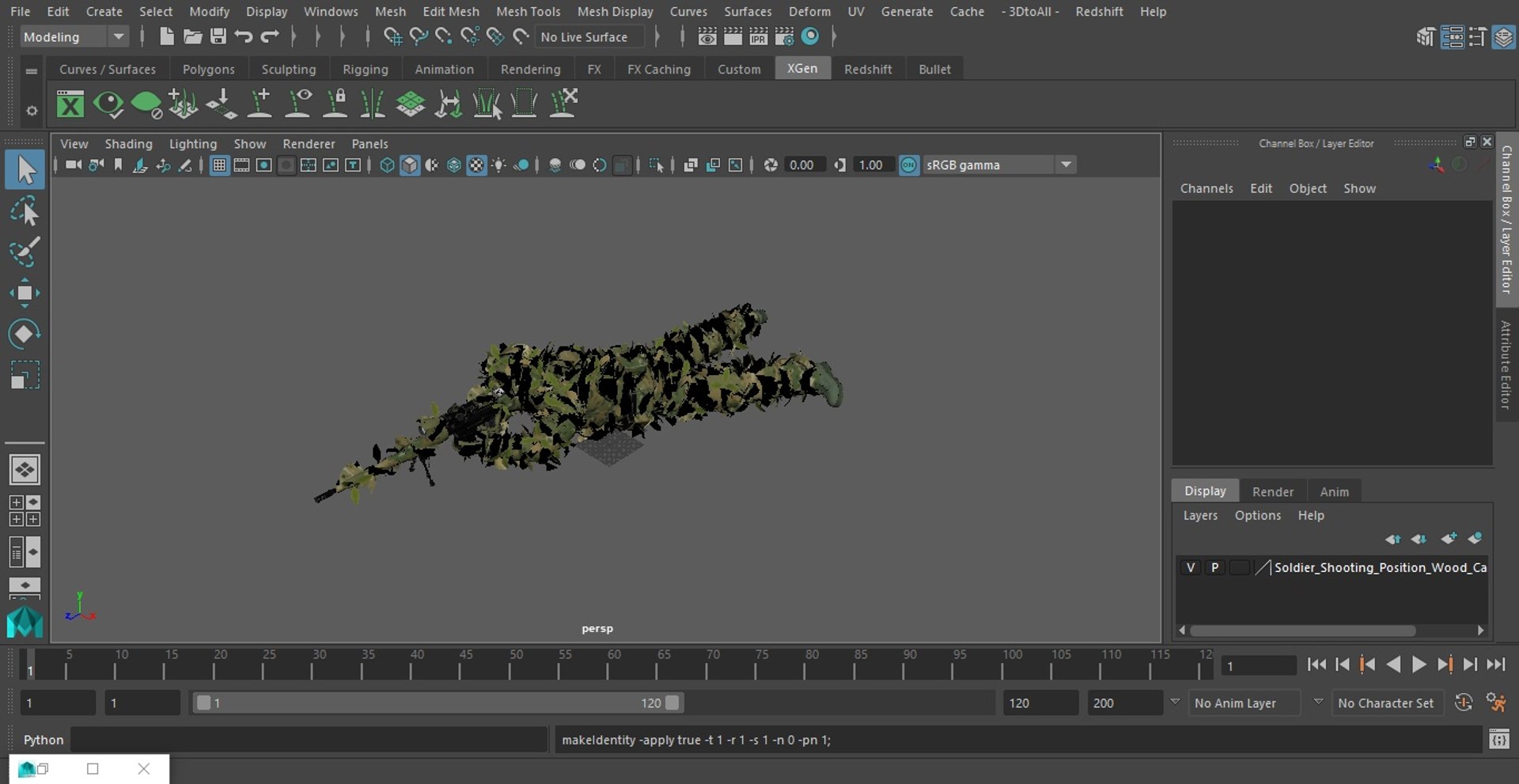Open the Attribute Editor side tab
This screenshot has height=784, width=1519.
pyautogui.click(x=1506, y=365)
